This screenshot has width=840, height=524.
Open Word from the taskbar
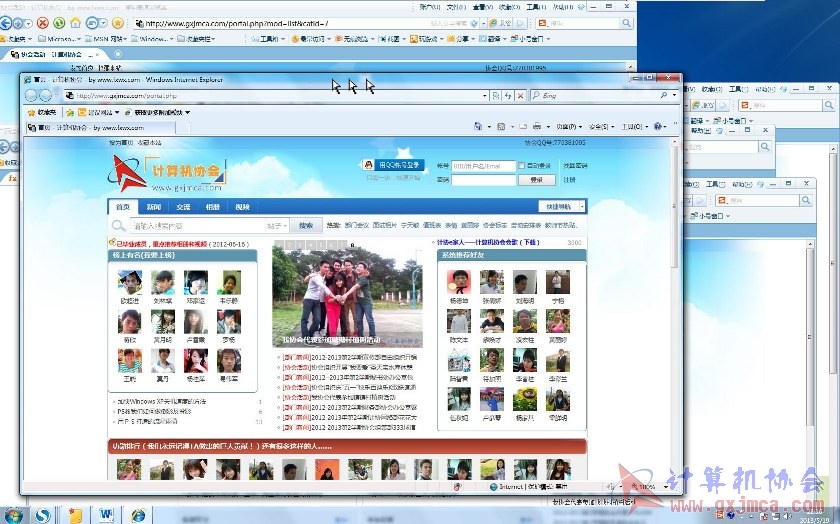click(106, 515)
